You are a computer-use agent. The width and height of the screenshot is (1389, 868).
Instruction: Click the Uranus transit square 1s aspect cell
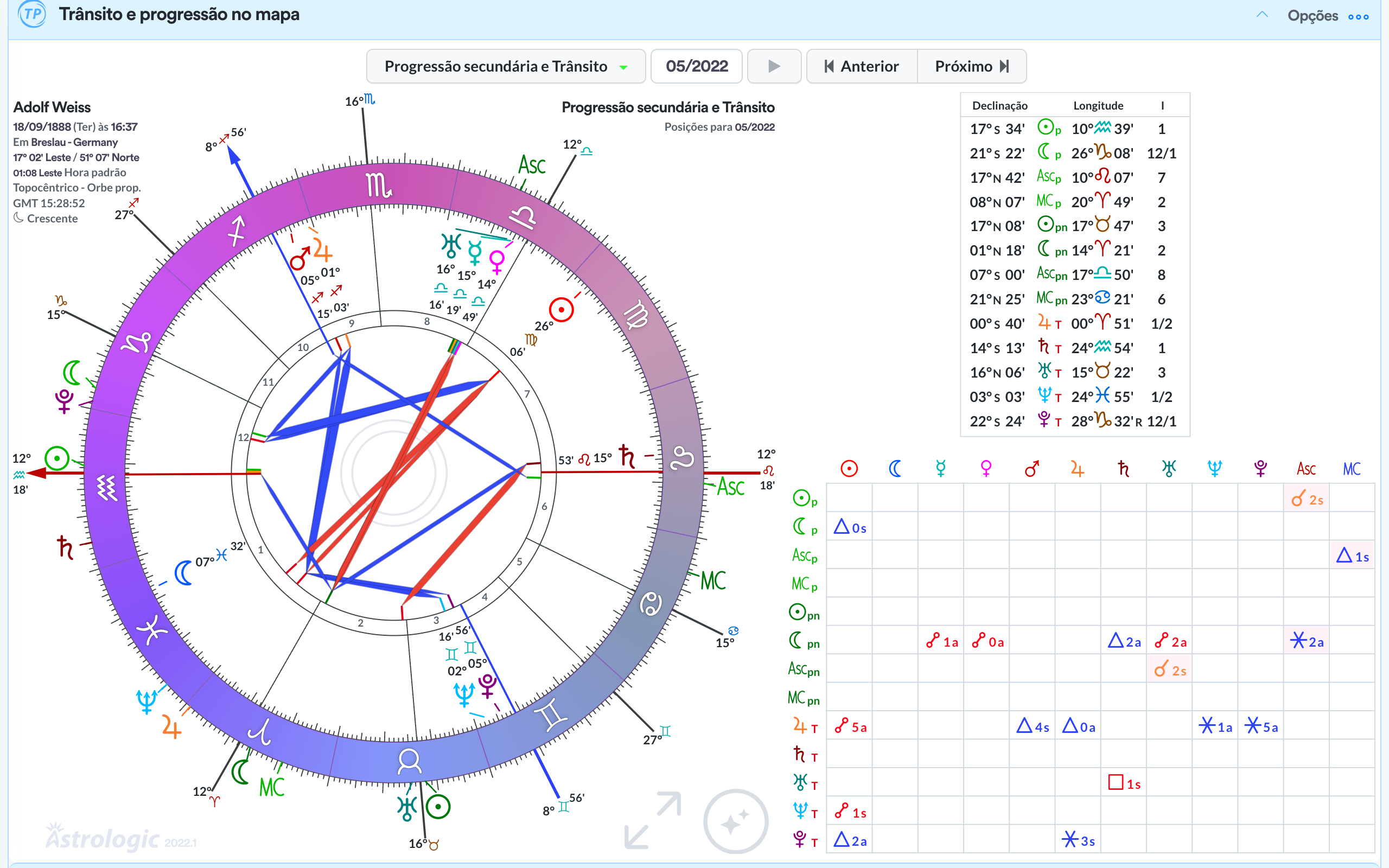(x=1123, y=783)
